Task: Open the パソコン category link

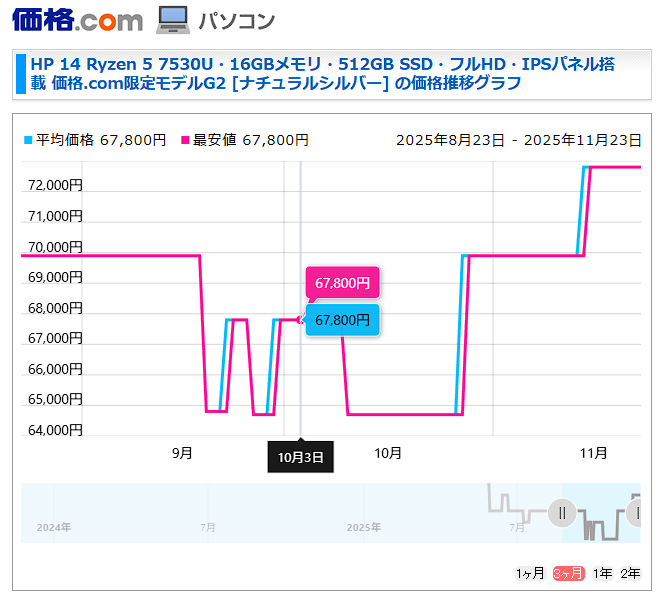Action: (236, 21)
